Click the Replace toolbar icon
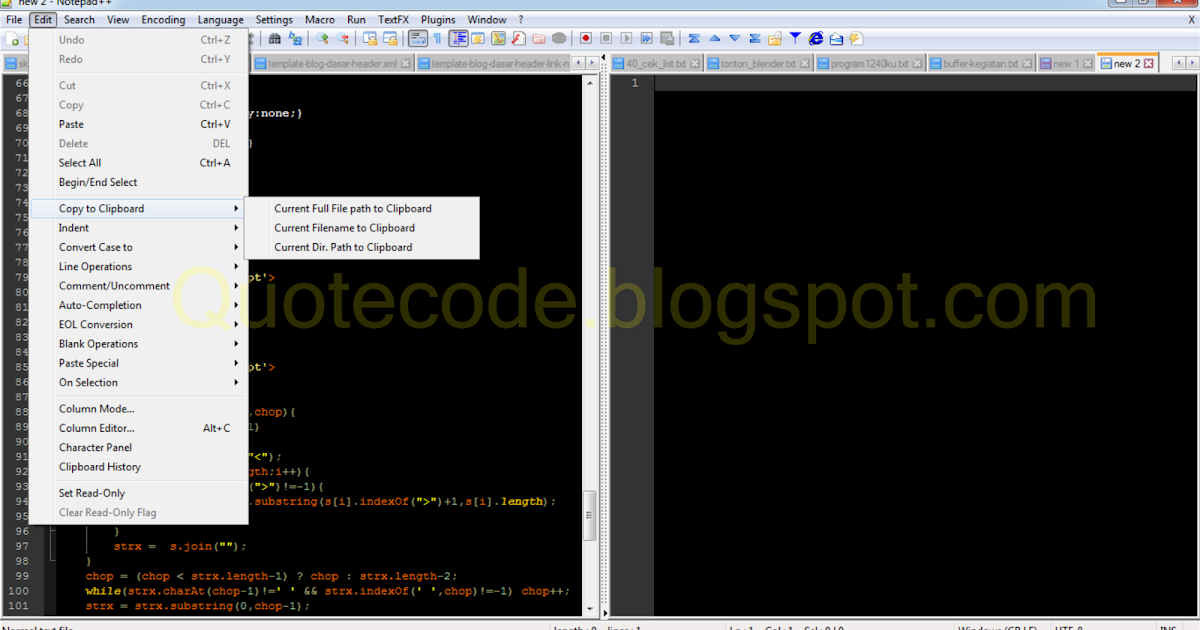This screenshot has height=630, width=1200. 295,39
